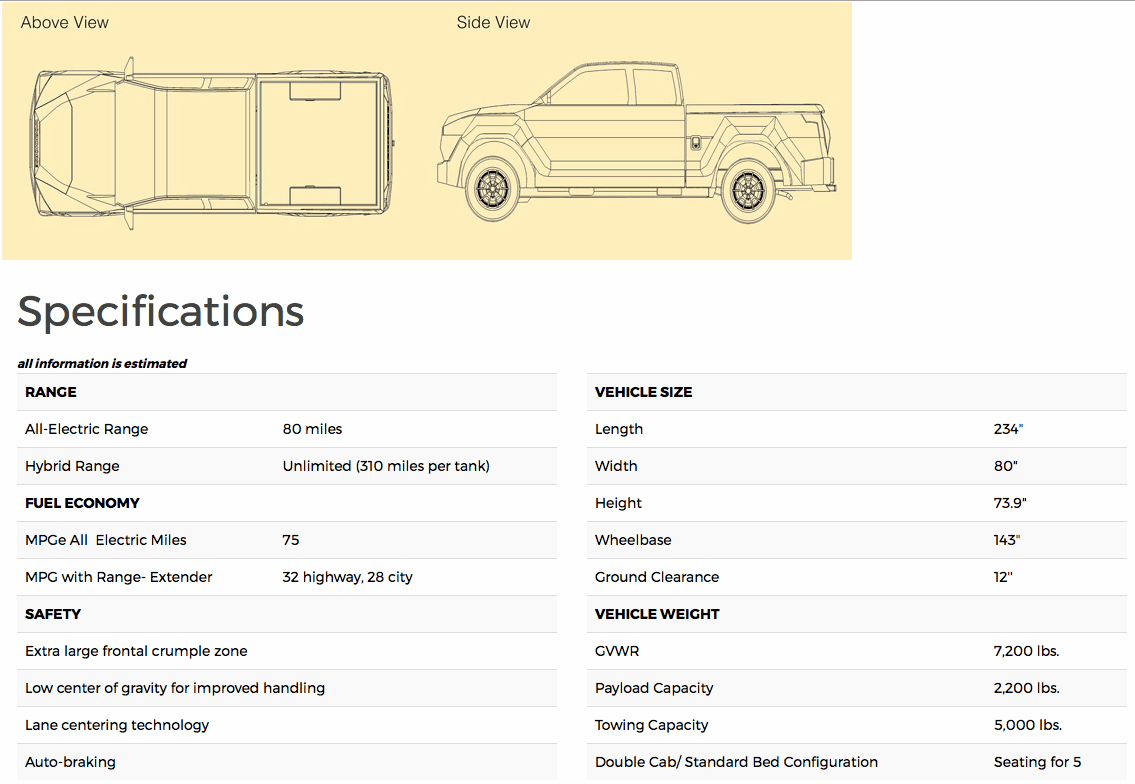Click the 'Auto-braking' row
Screen dimensions: 1135x784
click(x=287, y=762)
